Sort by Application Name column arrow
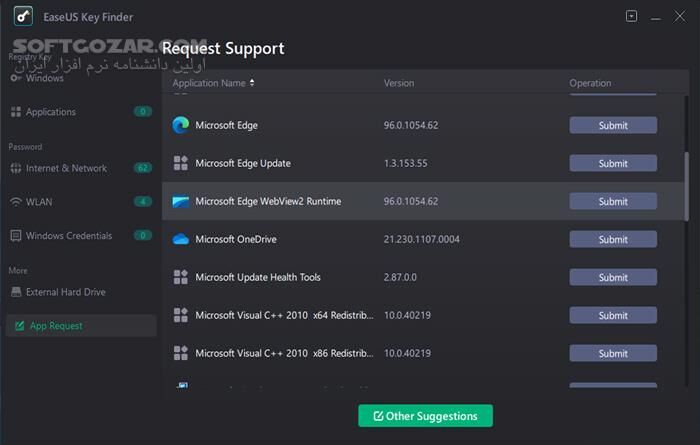Screen dimensions: 700x445 pyautogui.click(x=252, y=83)
